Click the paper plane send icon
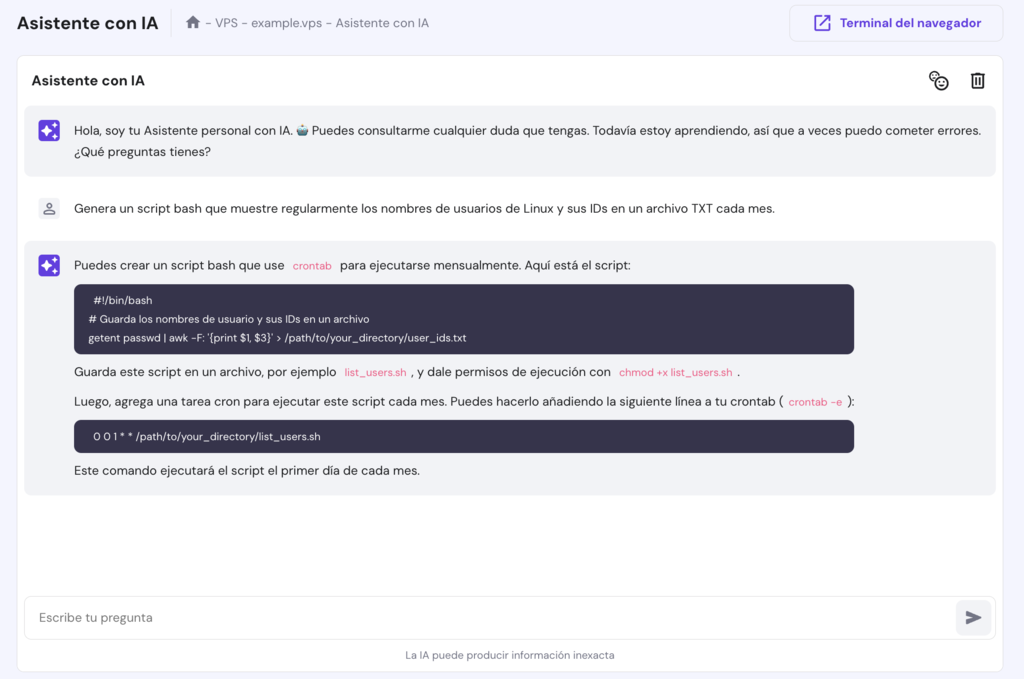Image resolution: width=1024 pixels, height=679 pixels. tap(972, 617)
